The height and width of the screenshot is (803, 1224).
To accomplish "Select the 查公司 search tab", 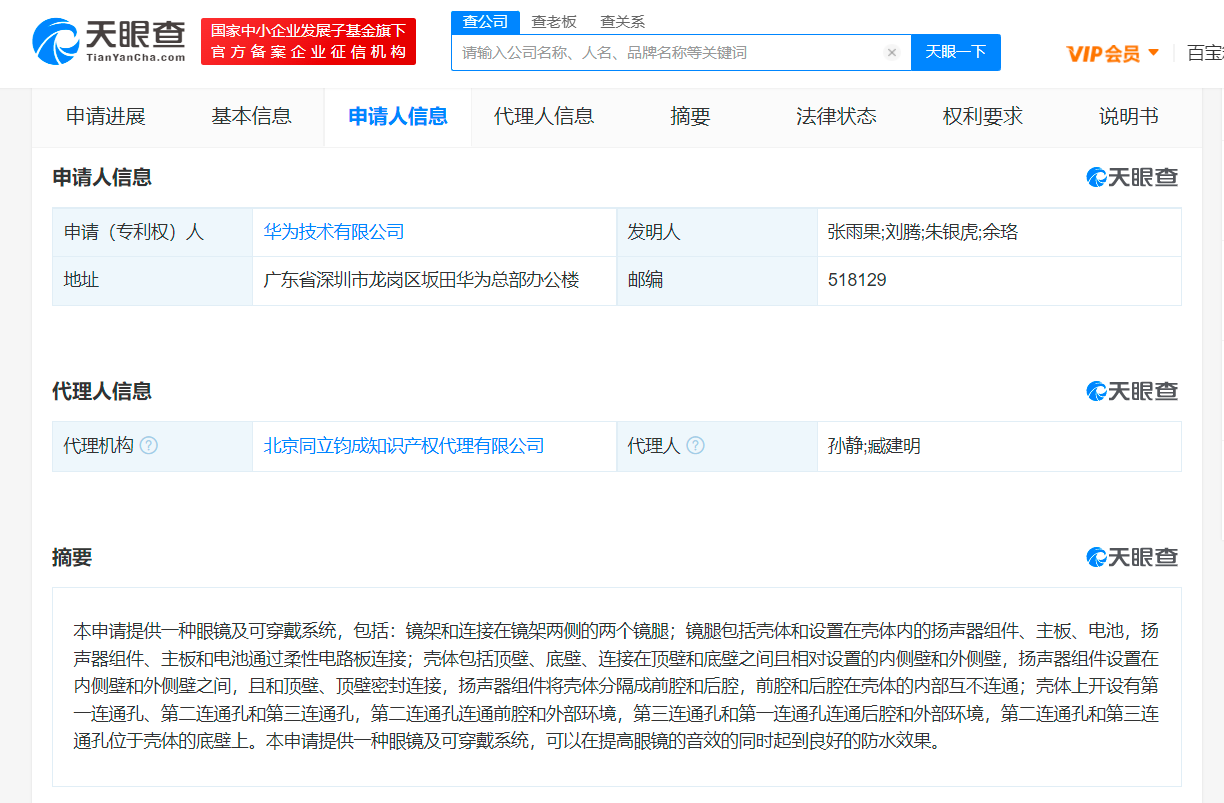I will (485, 22).
